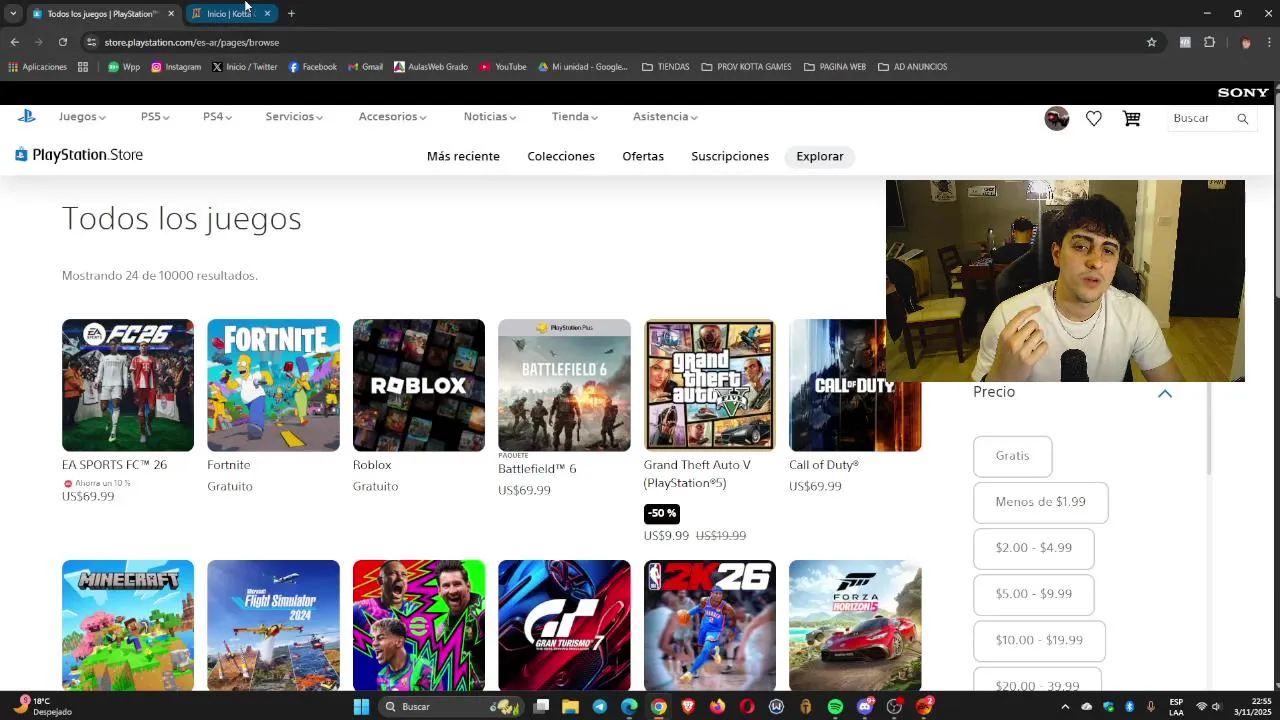Expand the PS5 menu
Screen dimensions: 1280x720
click(155, 117)
